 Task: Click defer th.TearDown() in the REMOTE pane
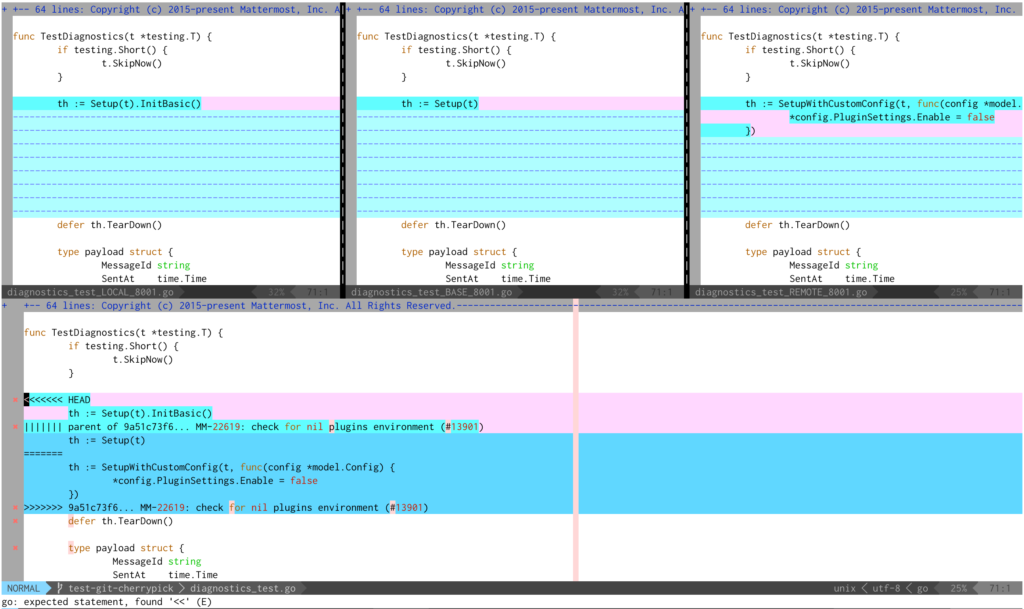tap(797, 225)
